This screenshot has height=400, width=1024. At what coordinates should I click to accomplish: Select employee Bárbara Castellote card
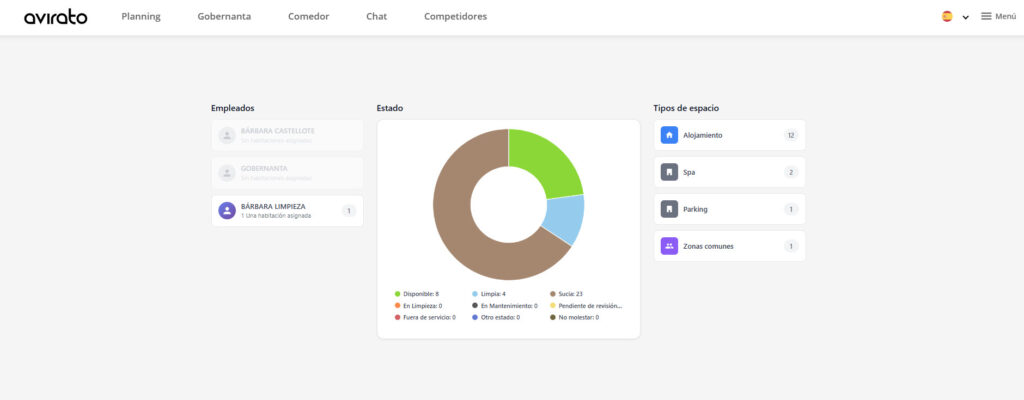pos(287,135)
